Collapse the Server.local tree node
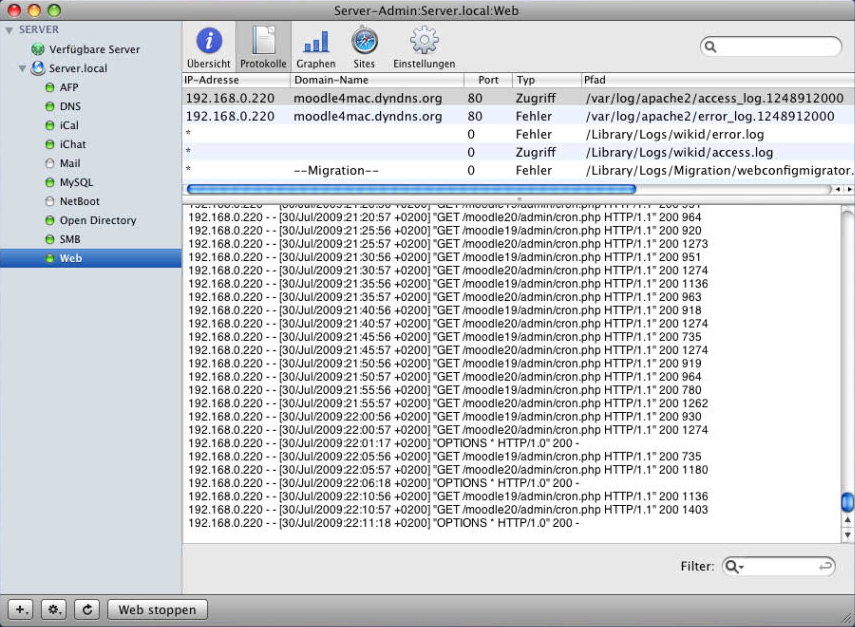Image resolution: width=855 pixels, height=627 pixels. coord(22,69)
